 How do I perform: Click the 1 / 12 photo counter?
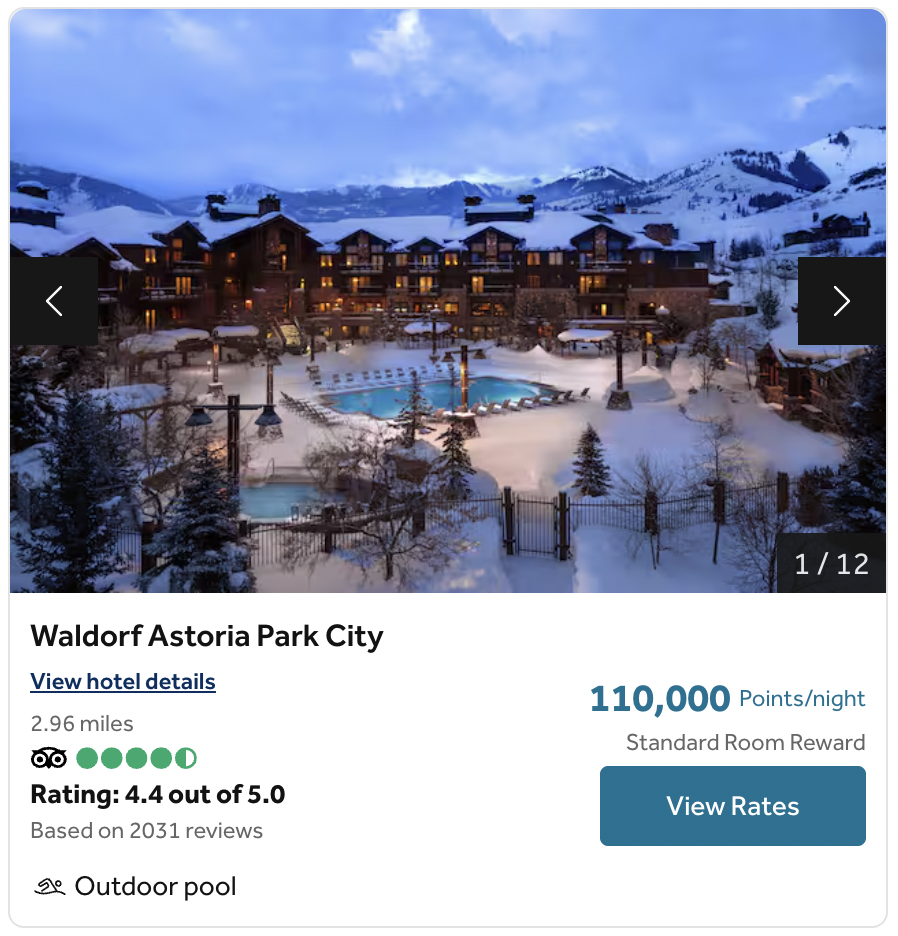(x=831, y=564)
